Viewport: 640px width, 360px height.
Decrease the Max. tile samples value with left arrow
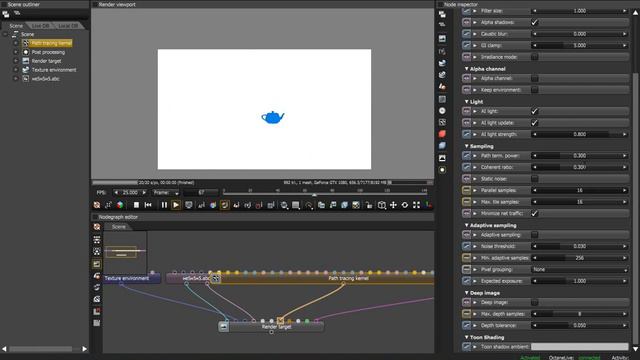(535, 202)
